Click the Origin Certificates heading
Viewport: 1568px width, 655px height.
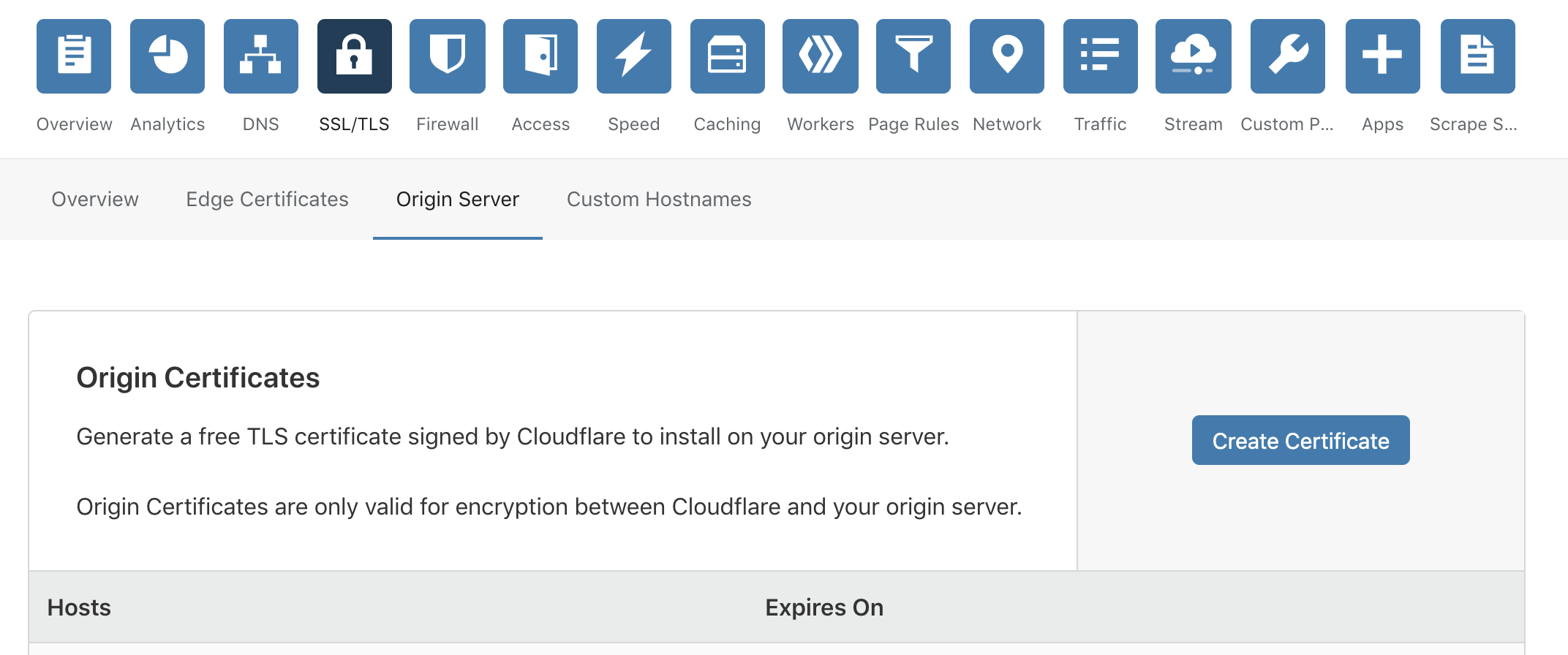[x=198, y=378]
